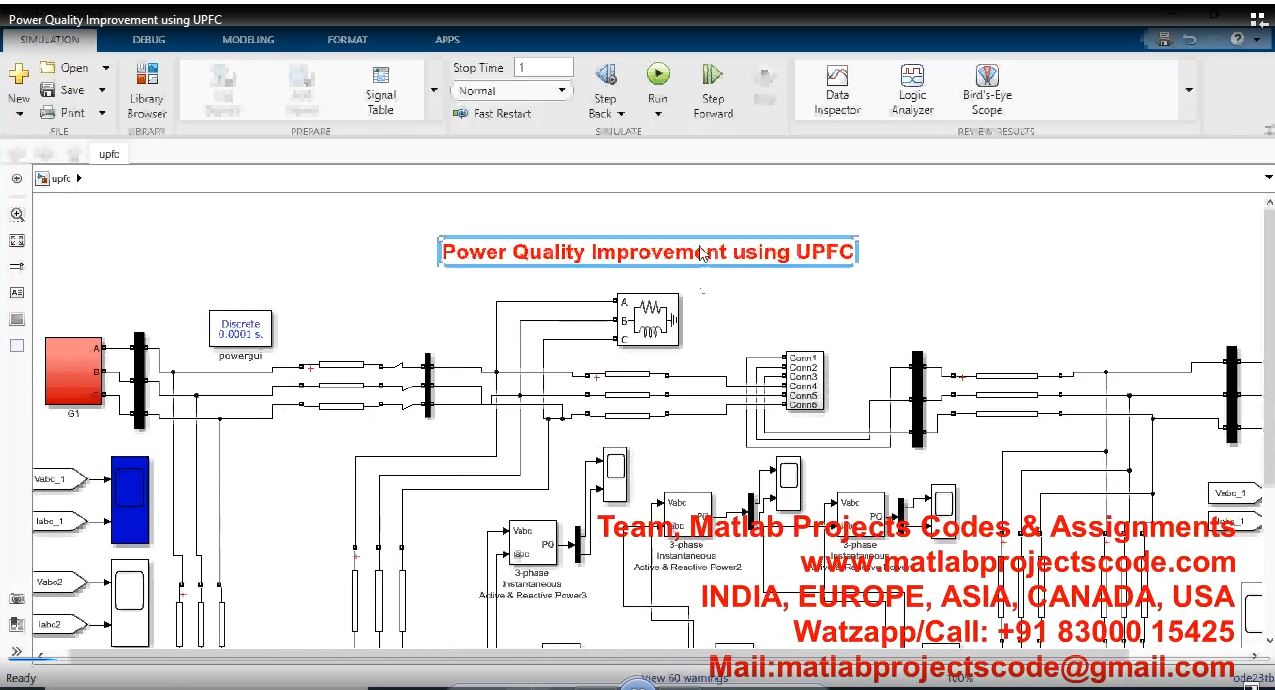
Task: Launch the Logic Analyzer
Action: 912,88
